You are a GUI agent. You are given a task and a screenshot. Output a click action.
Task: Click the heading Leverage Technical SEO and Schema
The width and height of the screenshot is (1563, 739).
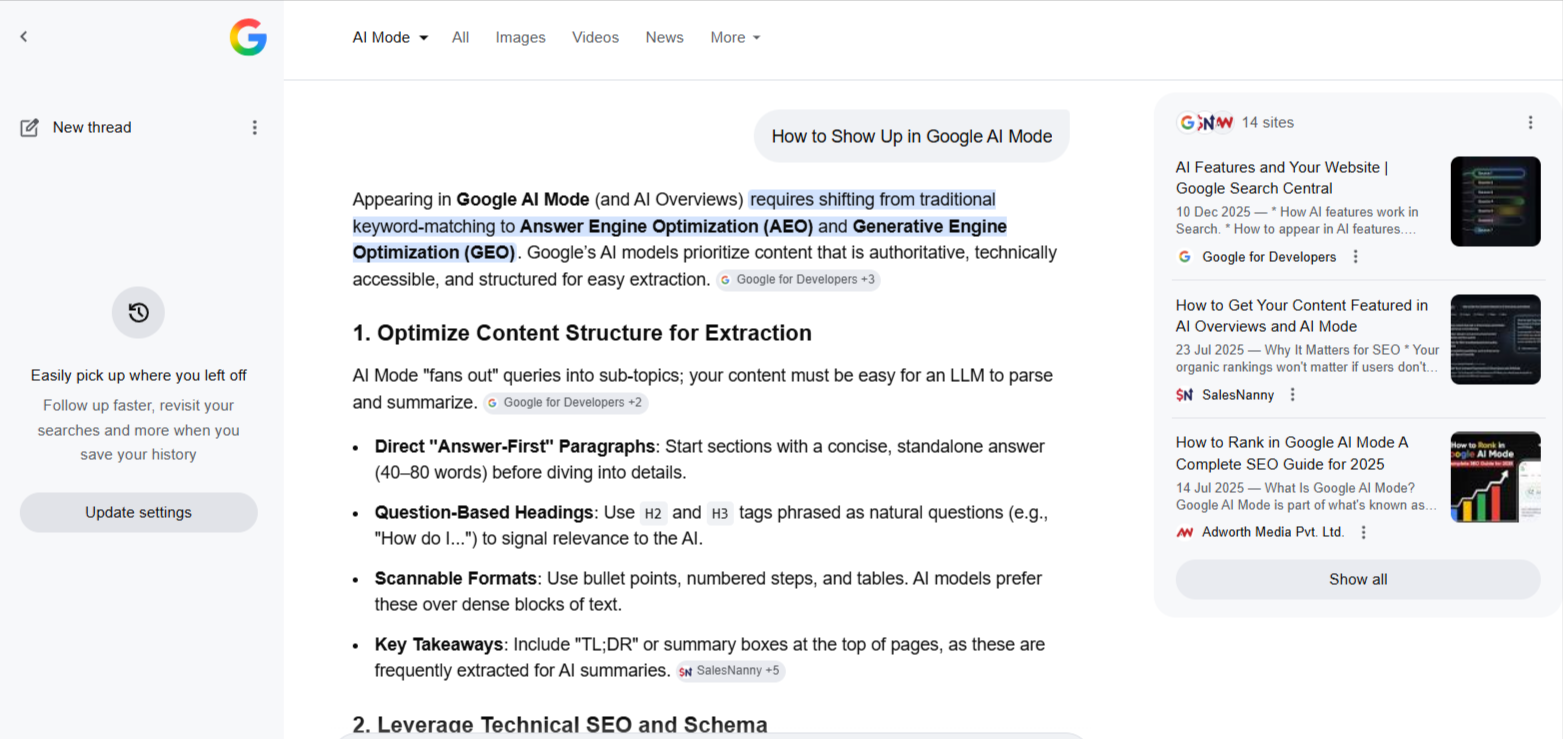click(x=560, y=724)
